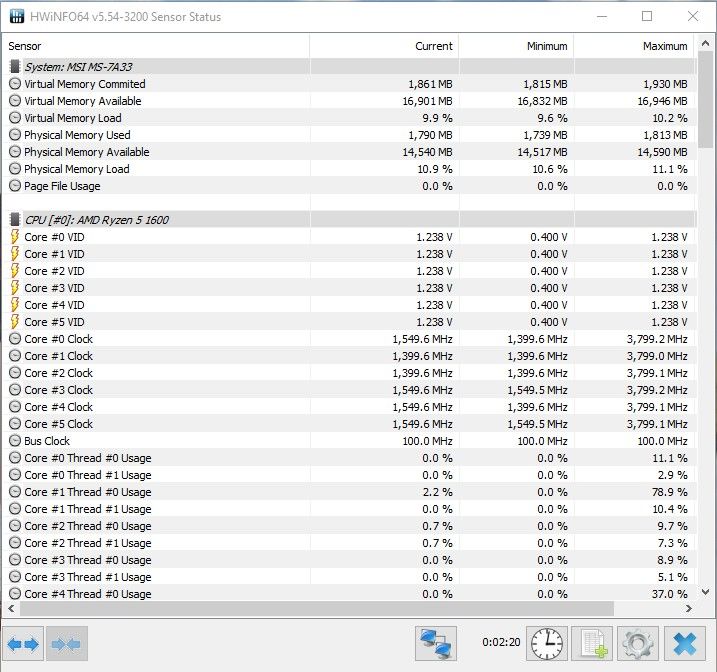The image size is (717, 672).
Task: Select Core #2 Thread #0 Usage row
Action: click(x=350, y=526)
